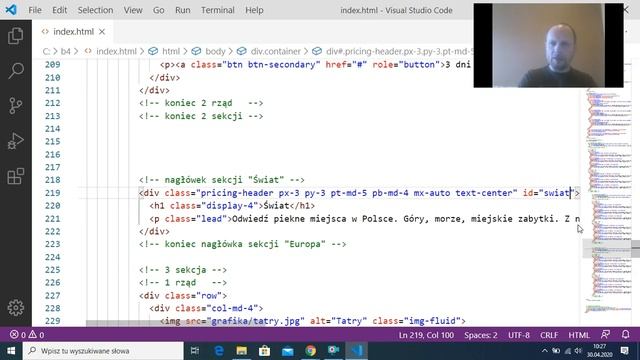Click the comment "koniec 2 rząd"

[x=201, y=103]
